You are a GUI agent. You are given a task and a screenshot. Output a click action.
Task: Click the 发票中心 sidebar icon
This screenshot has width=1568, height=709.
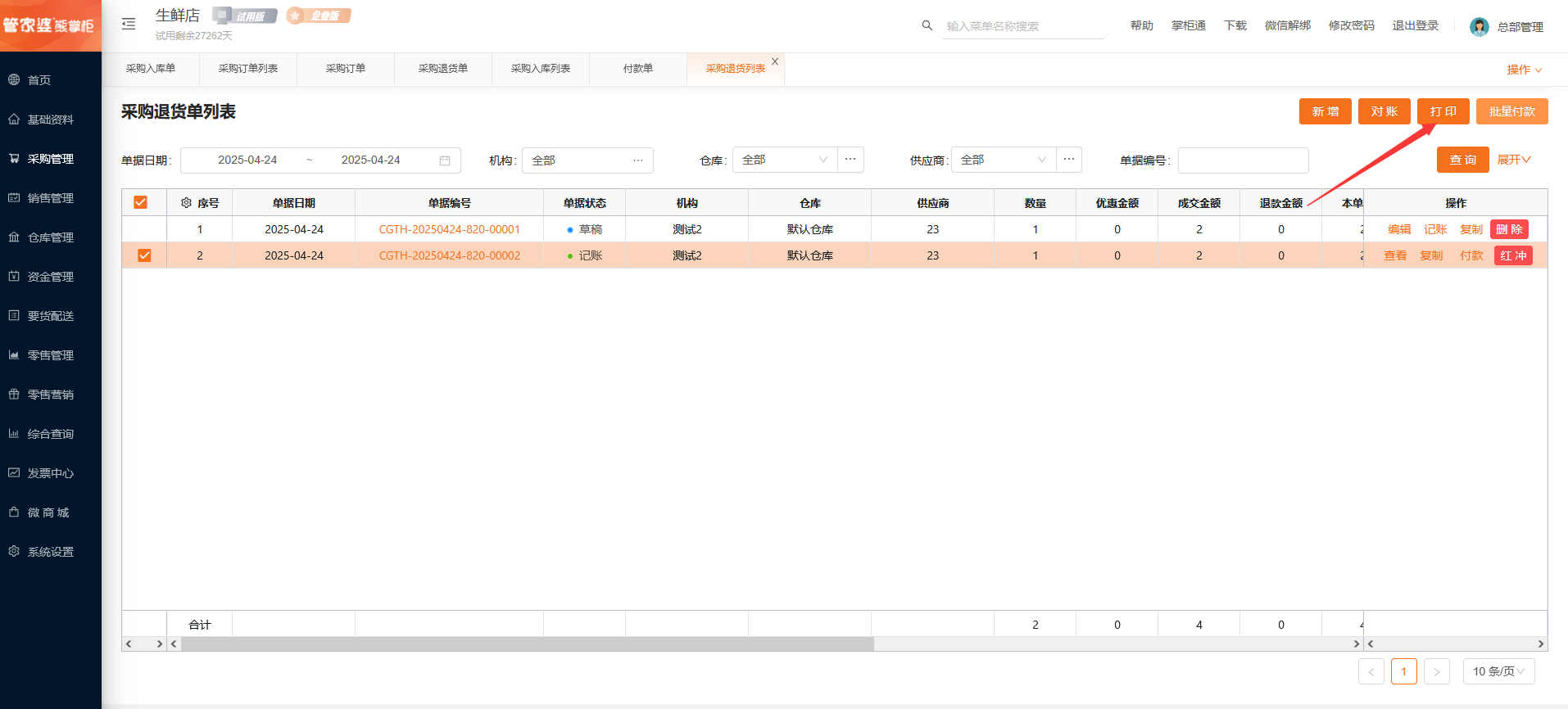[14, 472]
